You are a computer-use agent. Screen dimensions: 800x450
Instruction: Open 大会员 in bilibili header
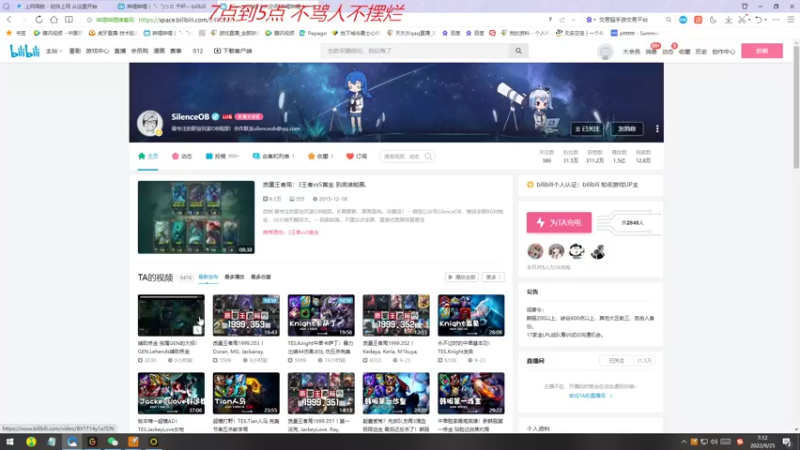coord(631,52)
